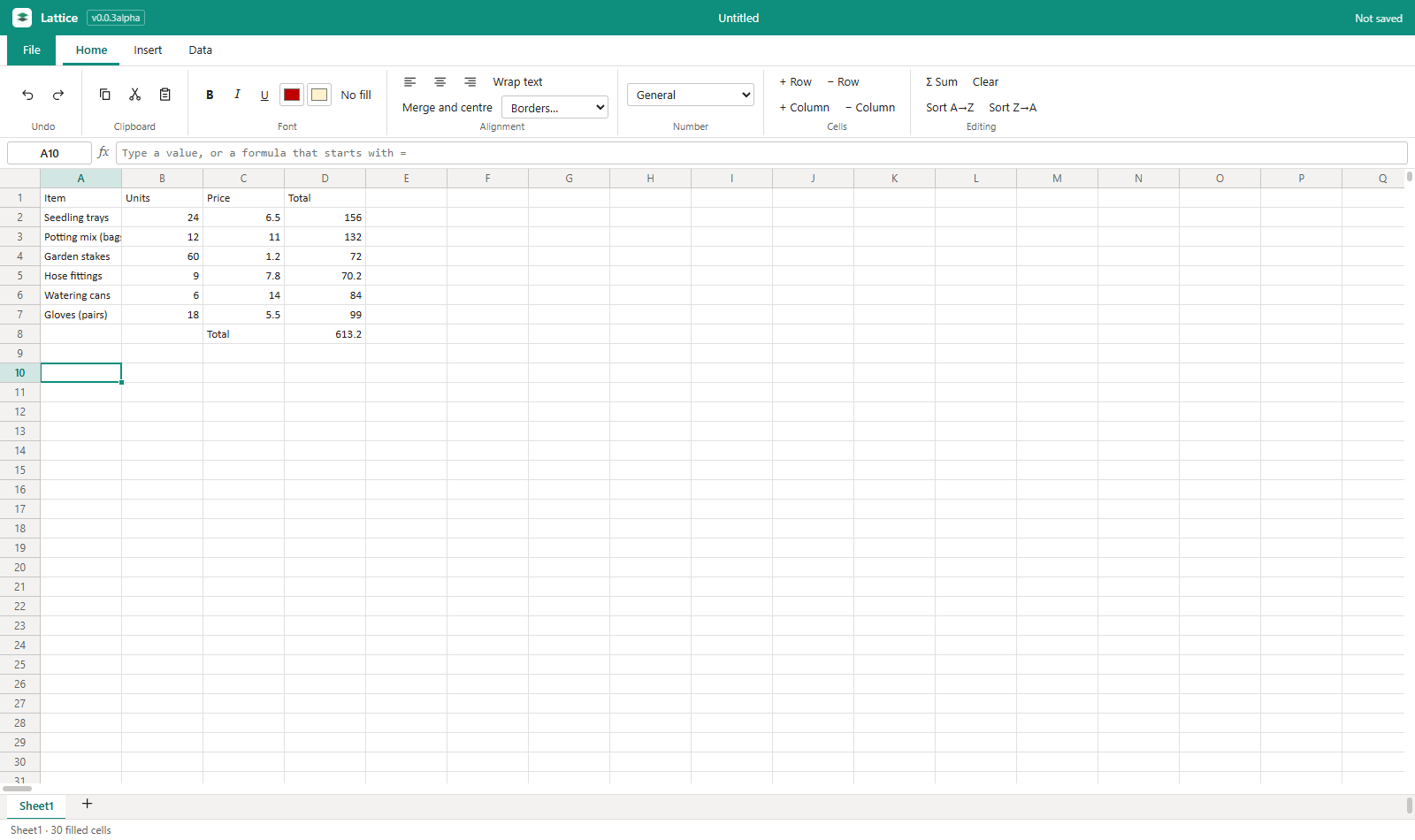Pick the red font colour swatch
The width and height of the screenshot is (1415, 840).
[292, 95]
